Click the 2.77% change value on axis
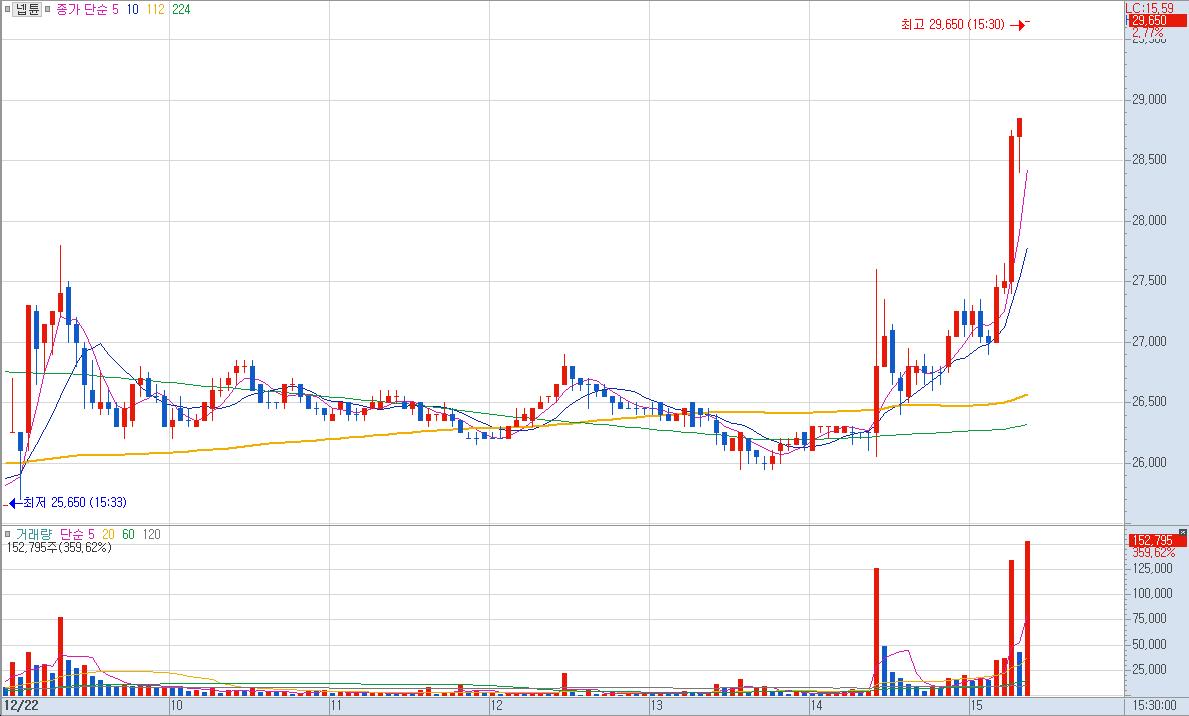 point(1147,33)
